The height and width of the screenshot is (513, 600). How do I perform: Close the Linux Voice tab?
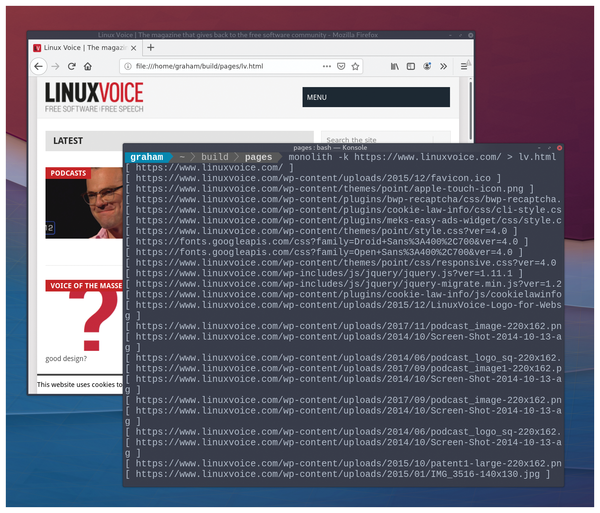point(133,48)
